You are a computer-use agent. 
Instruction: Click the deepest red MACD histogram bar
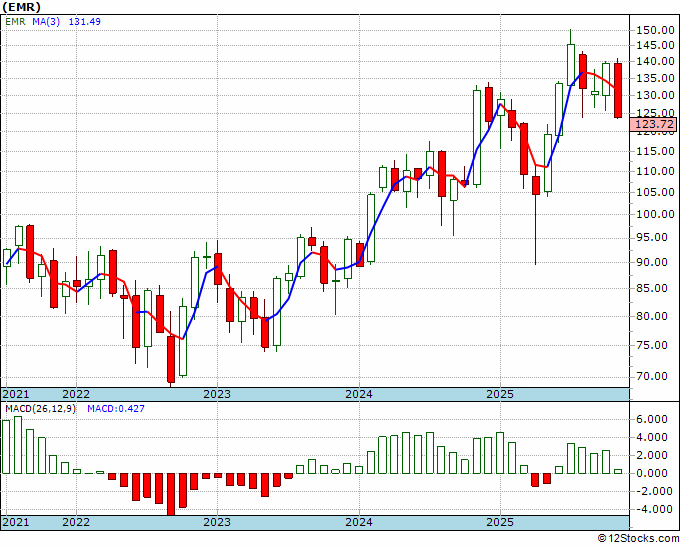tap(171, 494)
